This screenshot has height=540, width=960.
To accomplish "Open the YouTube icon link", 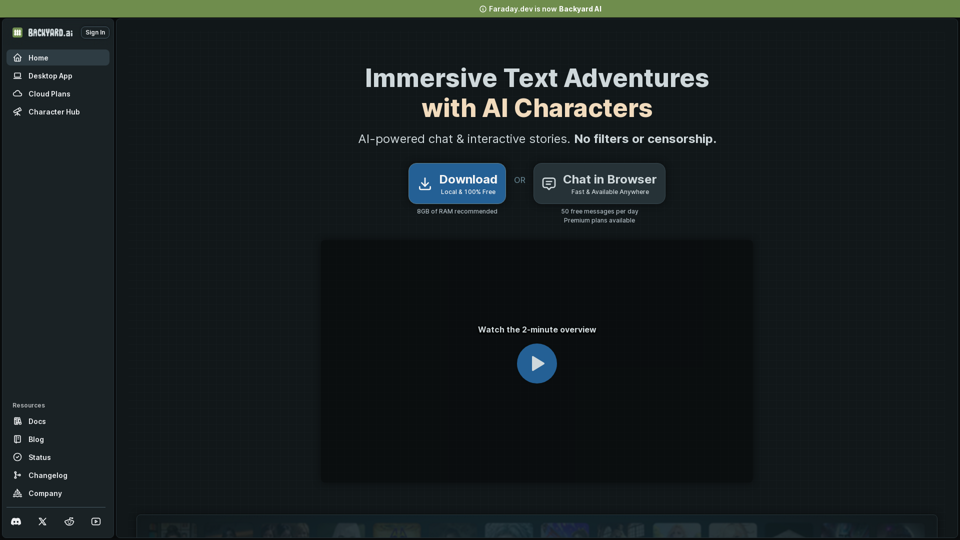I will point(96,522).
